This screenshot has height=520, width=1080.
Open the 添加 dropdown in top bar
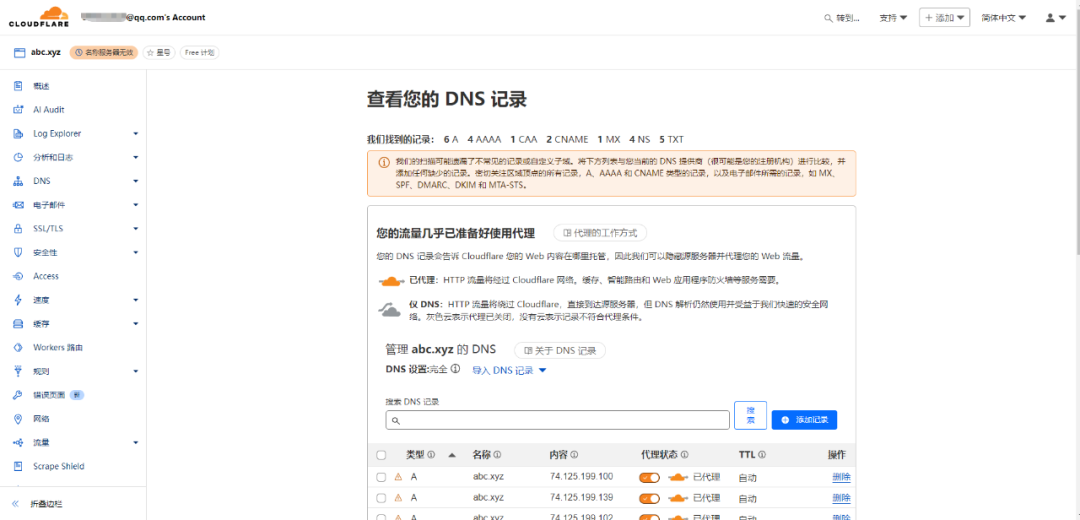944,18
